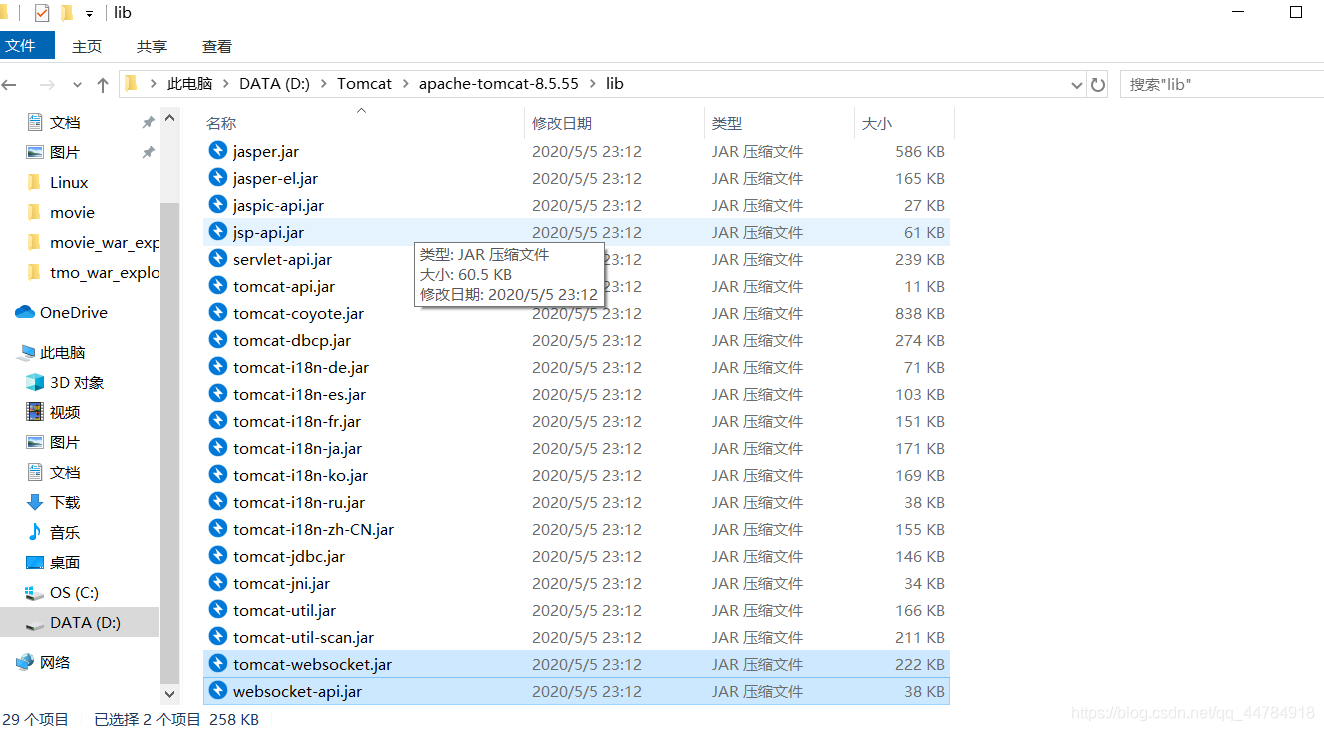Expand chevron after apache-tomcat-8.5.55 in address bar

(593, 84)
